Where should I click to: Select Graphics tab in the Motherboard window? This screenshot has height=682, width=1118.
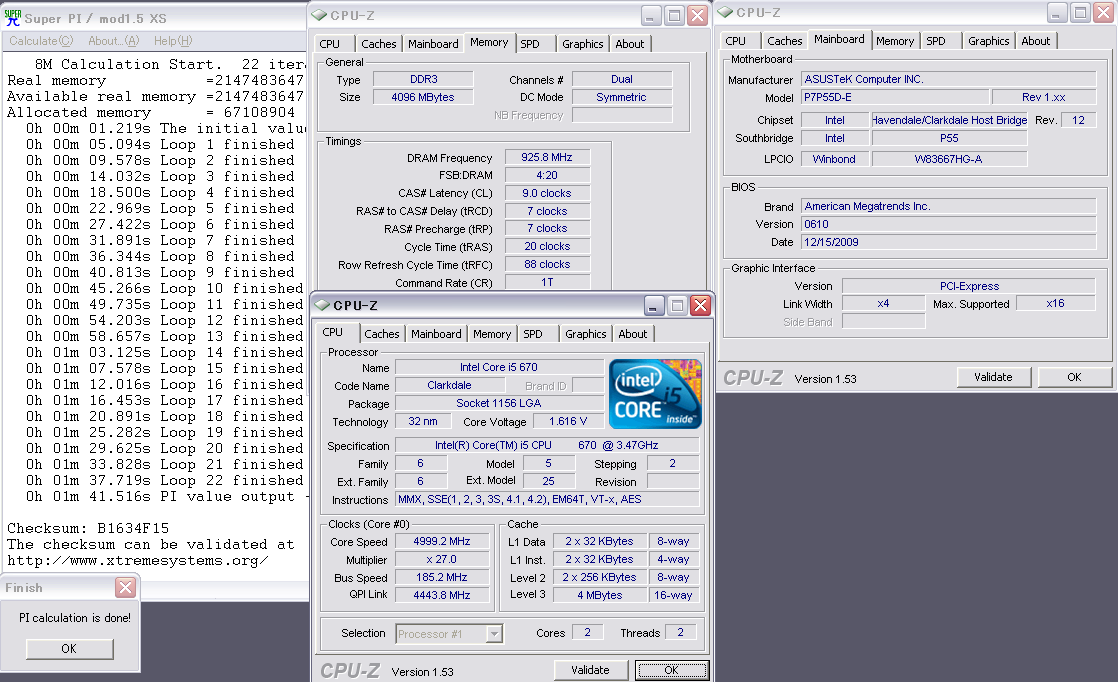click(988, 41)
